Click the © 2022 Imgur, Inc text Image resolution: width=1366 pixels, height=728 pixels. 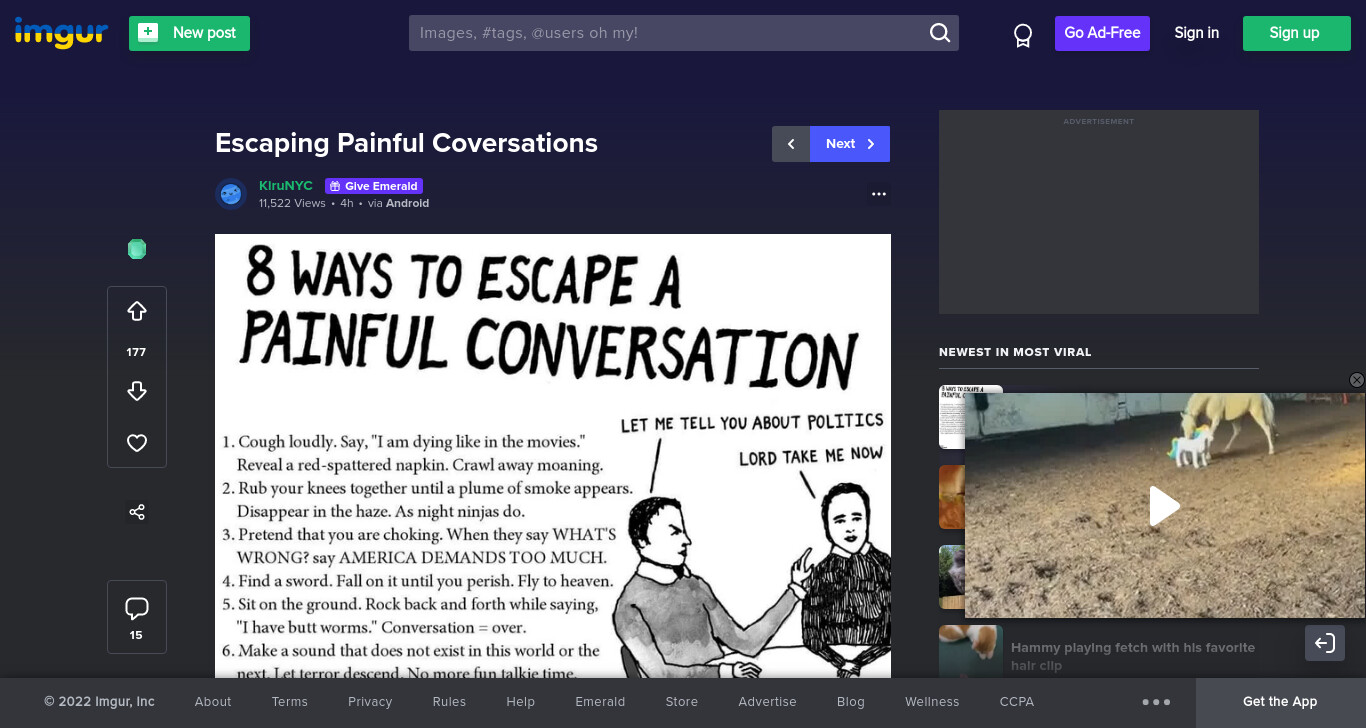pyautogui.click(x=99, y=702)
